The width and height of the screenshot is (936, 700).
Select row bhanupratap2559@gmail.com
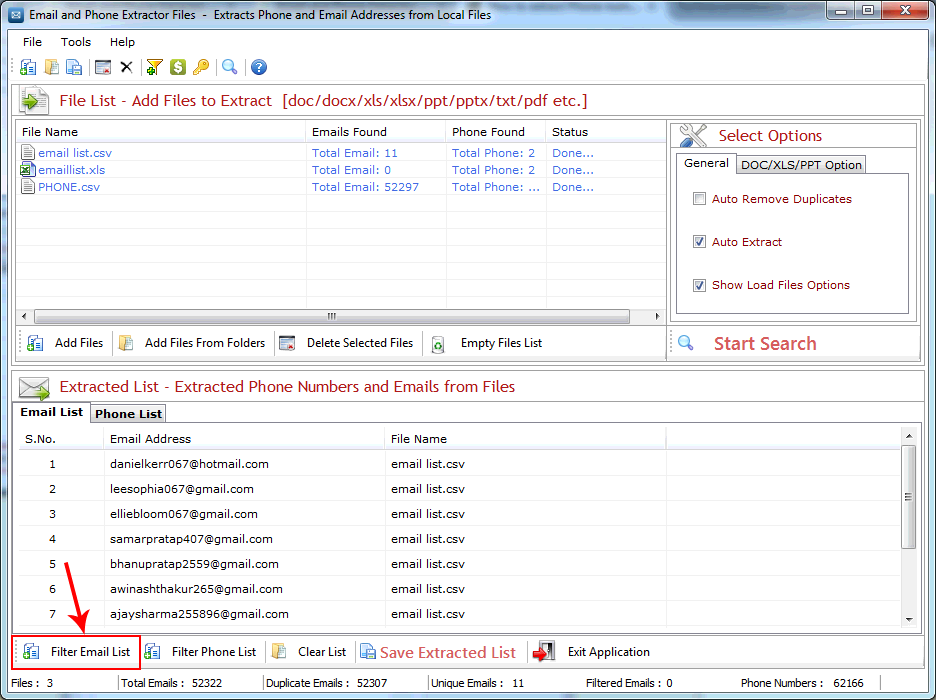(458, 564)
